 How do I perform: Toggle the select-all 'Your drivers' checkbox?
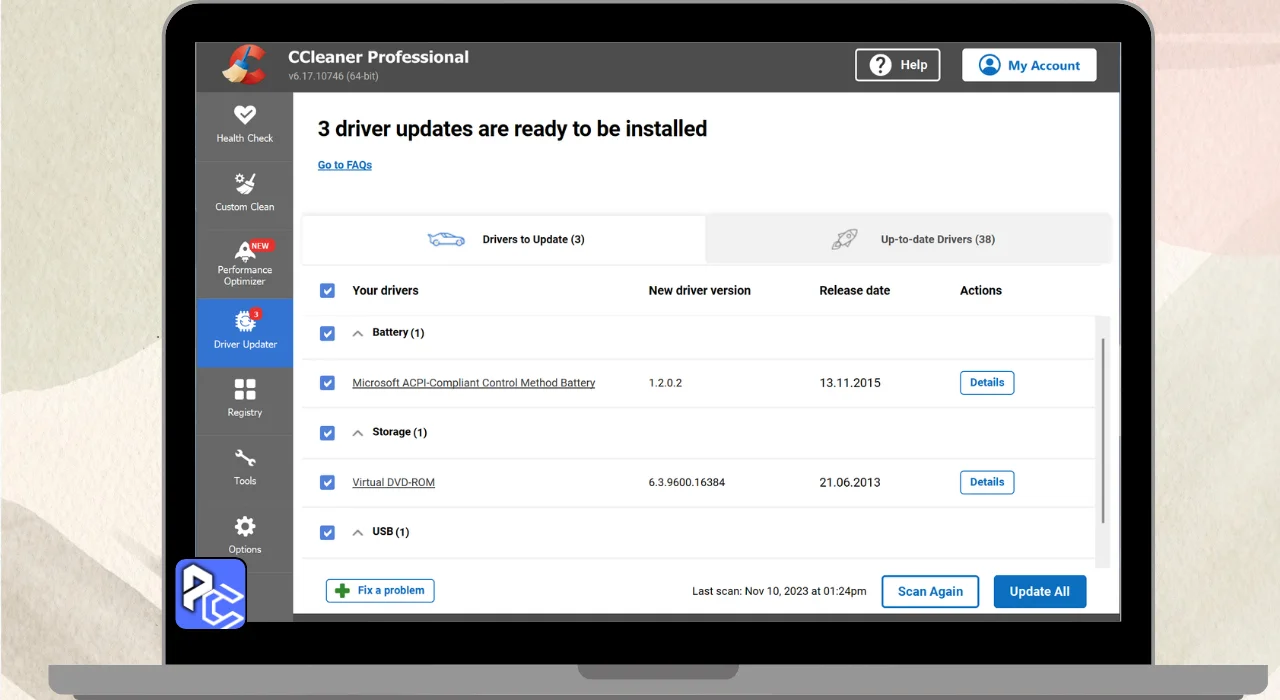point(327,291)
